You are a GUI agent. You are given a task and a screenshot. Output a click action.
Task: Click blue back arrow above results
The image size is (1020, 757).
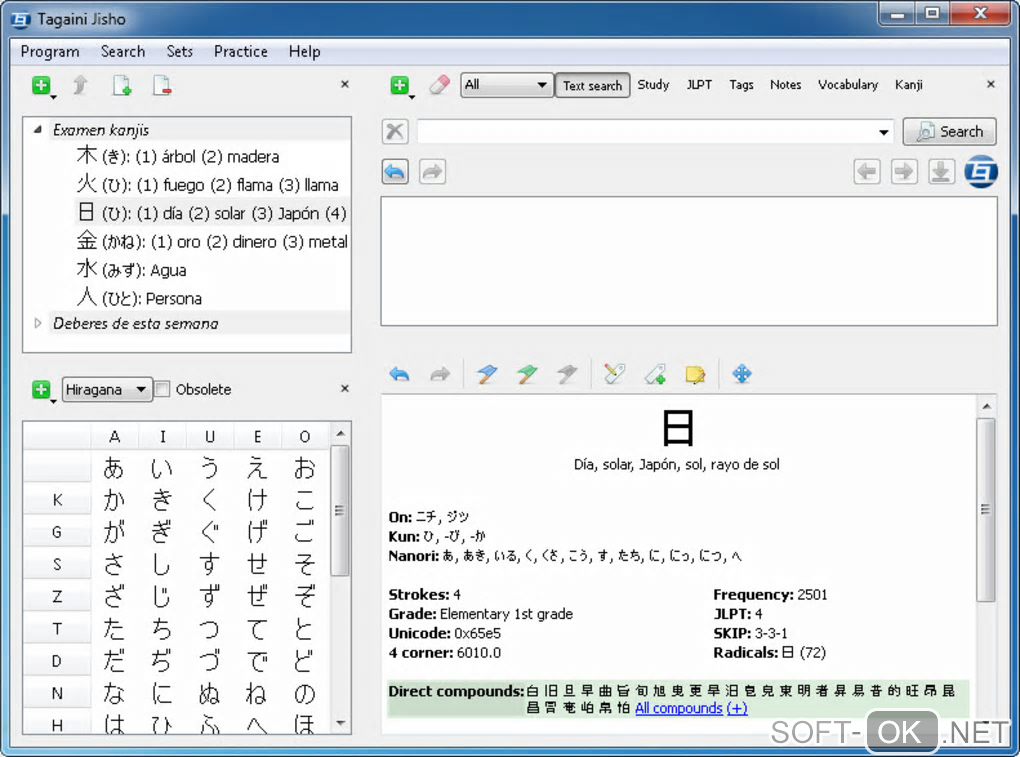(x=396, y=172)
